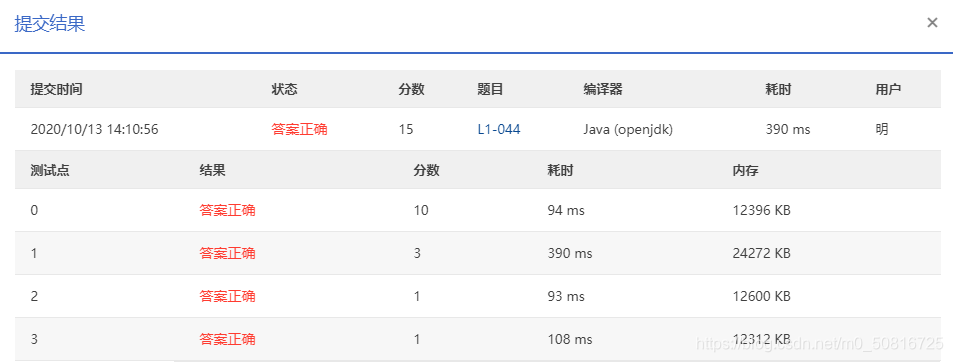This screenshot has height=362, width=953.
Task: Close the 提交结果 dialog
Action: coord(932,23)
